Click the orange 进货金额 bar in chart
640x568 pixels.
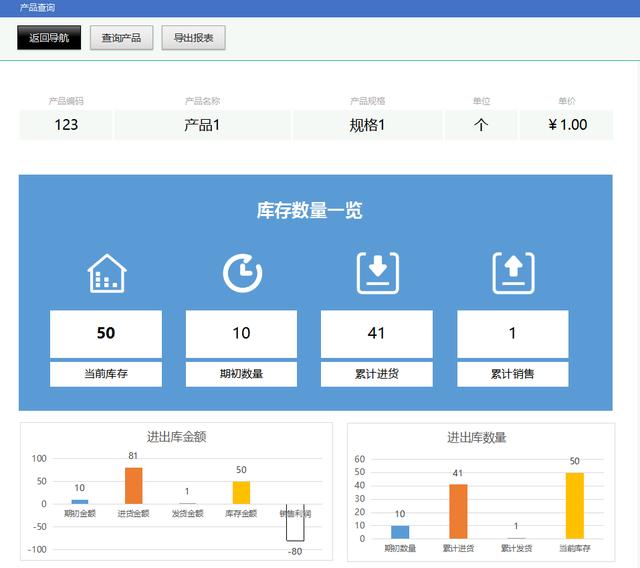(133, 485)
